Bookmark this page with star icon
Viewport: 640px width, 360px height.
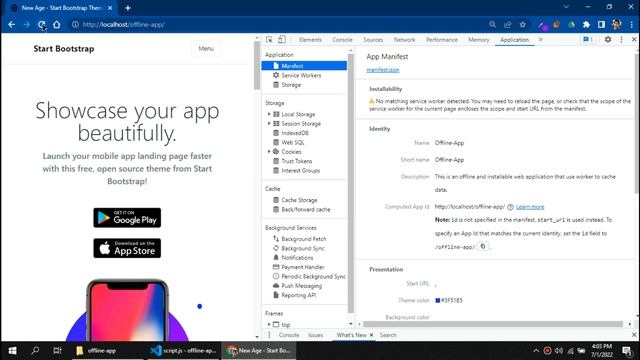pyautogui.click(x=523, y=24)
